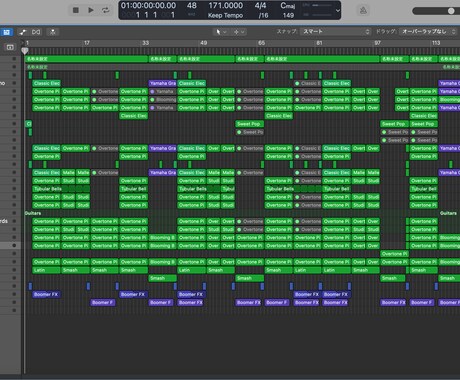
Task: Select the first Tubular Bells region
Action: pos(61,189)
